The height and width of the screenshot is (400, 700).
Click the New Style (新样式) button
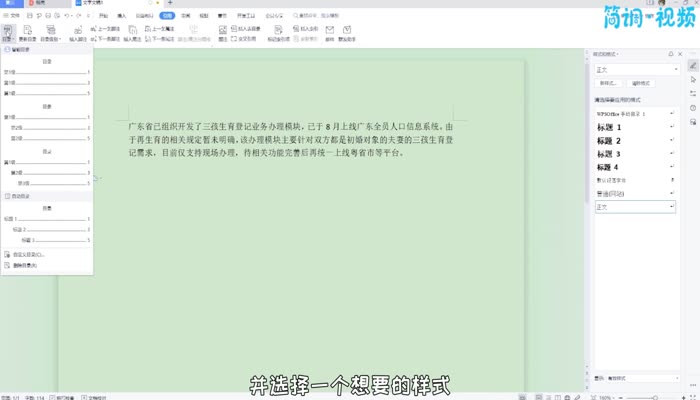pos(608,83)
